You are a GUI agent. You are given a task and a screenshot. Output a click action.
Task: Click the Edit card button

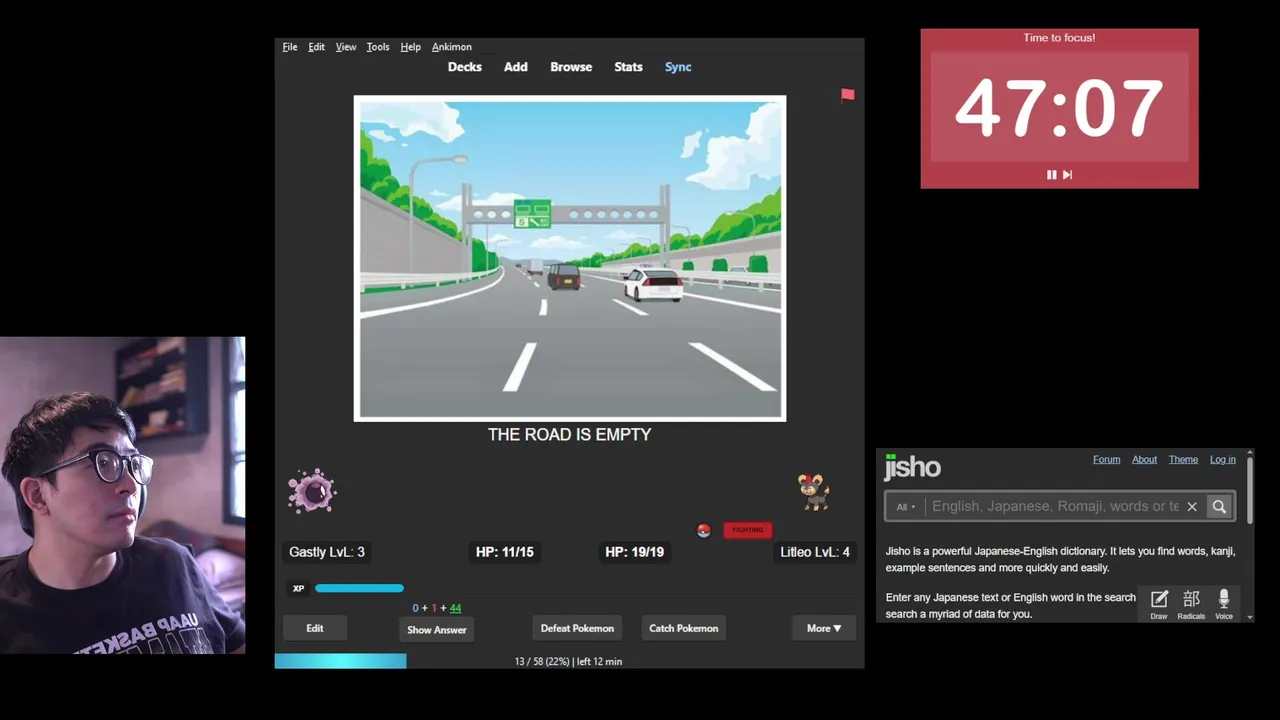click(315, 628)
